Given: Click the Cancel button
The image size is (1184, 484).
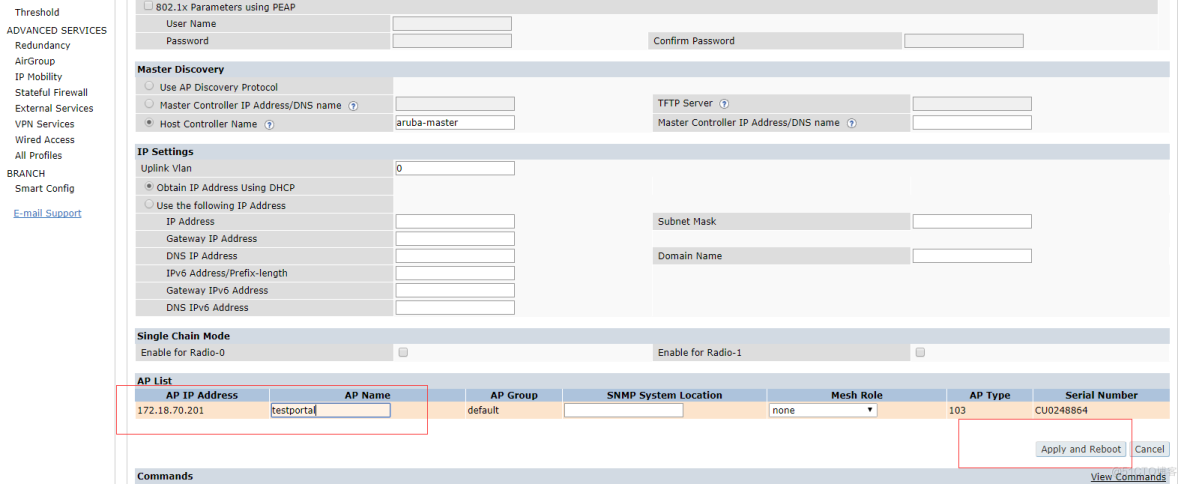Looking at the screenshot, I should [1149, 449].
